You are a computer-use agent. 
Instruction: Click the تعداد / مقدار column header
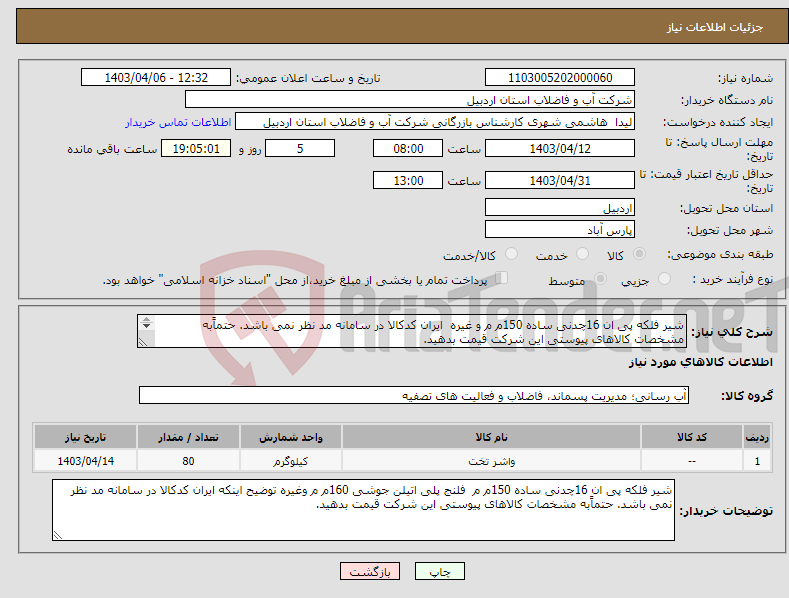(188, 437)
